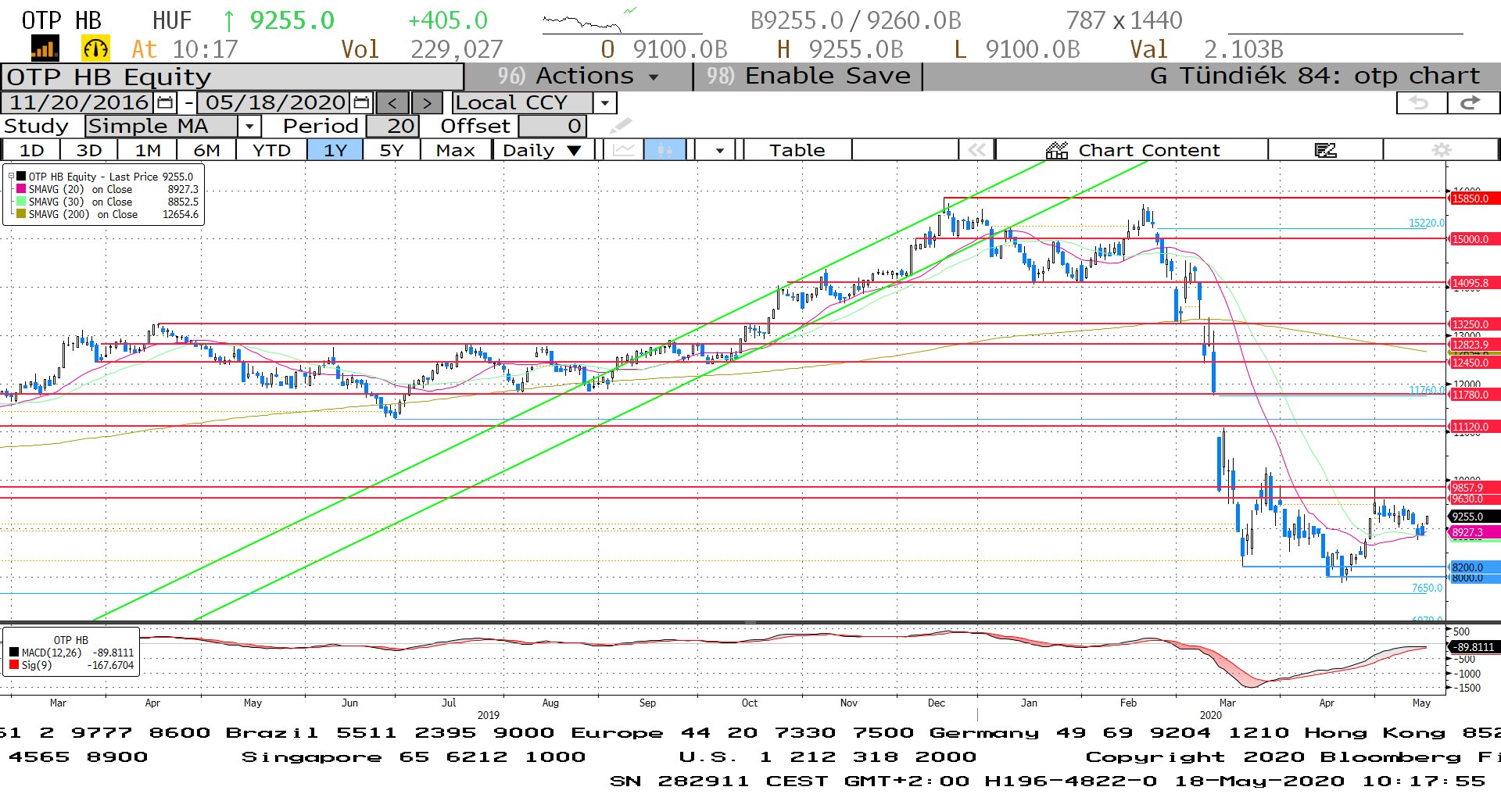
Task: Click the magenta SMAVG (20) color swatch
Action: point(22,189)
